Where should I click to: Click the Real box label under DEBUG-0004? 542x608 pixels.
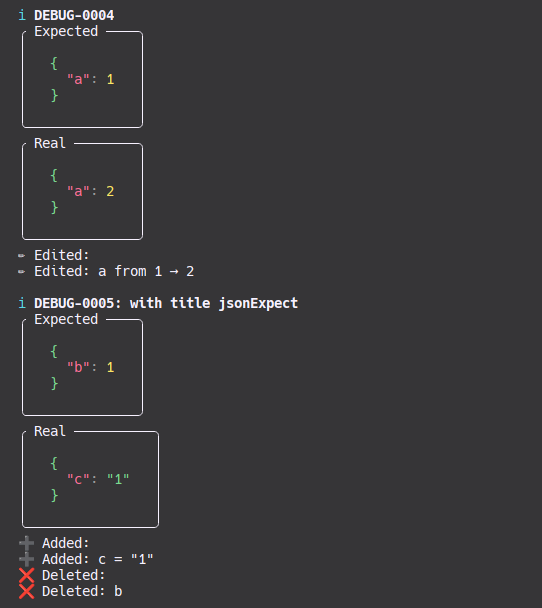coord(50,143)
